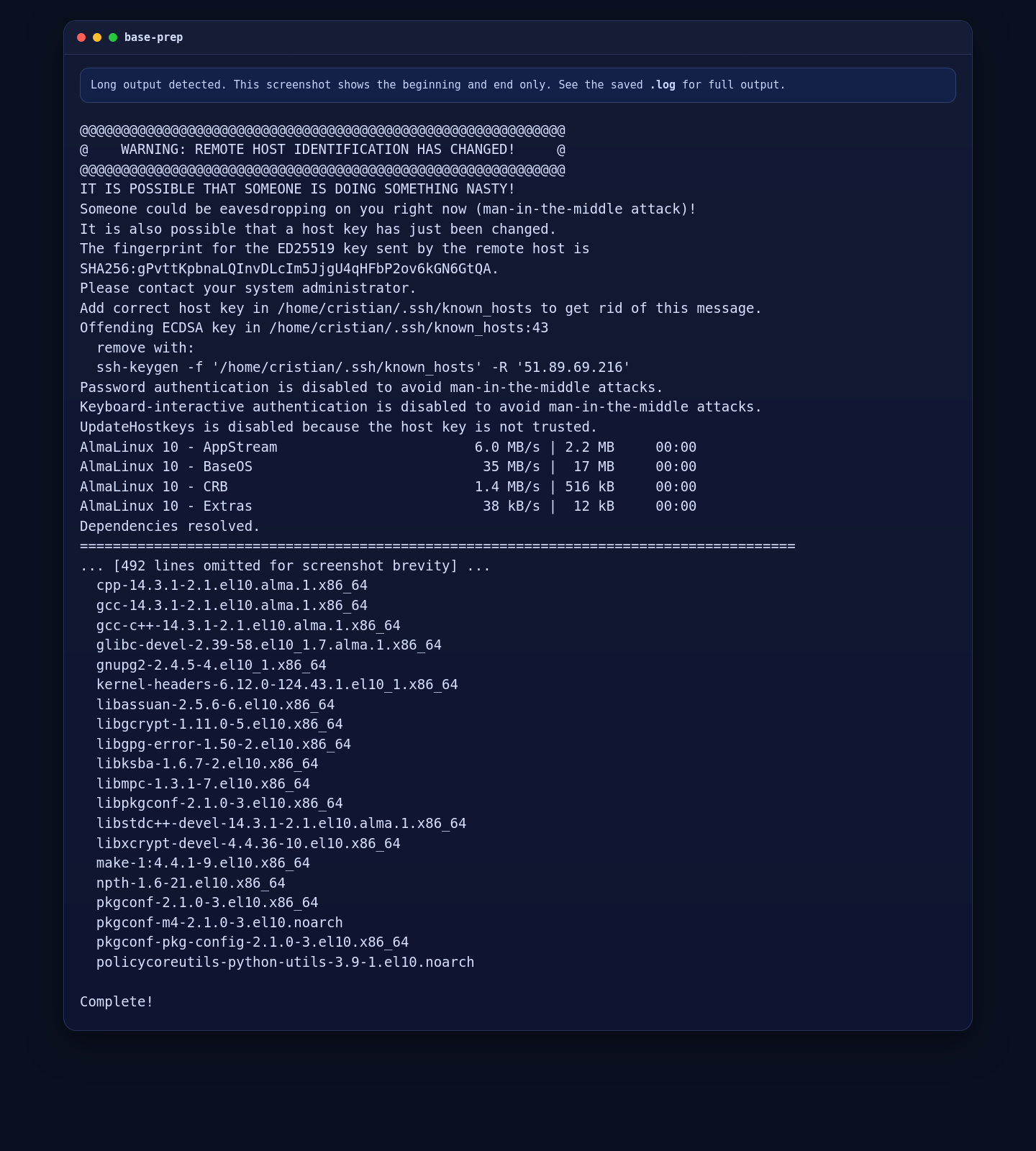This screenshot has width=1036, height=1151.
Task: Click the gcc-14.3.1-2.1.el10.alma.1.x86_64 package line
Action: click(232, 606)
